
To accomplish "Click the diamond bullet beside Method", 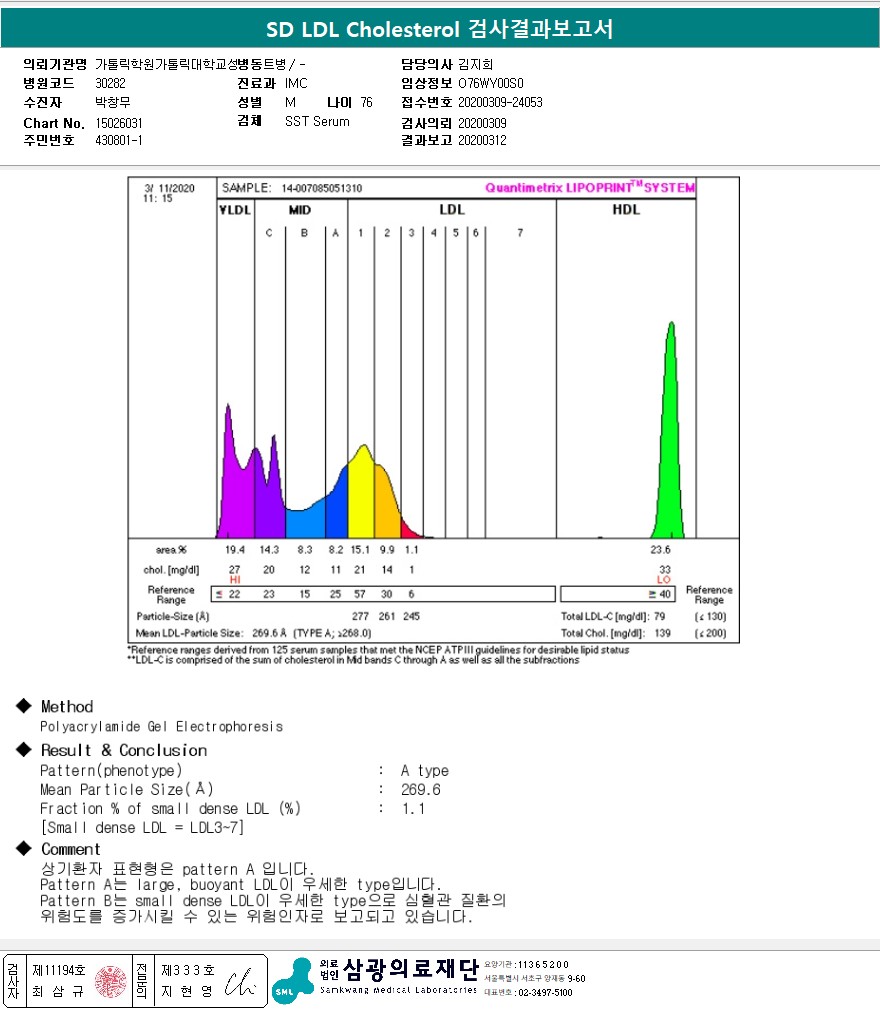I will click(x=24, y=706).
